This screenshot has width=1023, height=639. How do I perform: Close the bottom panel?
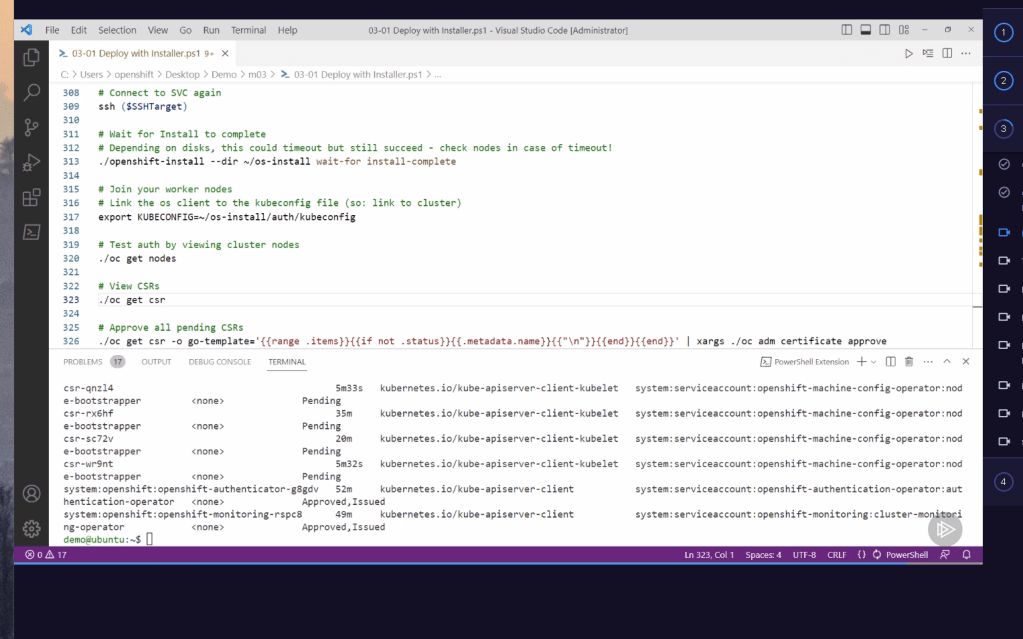point(966,362)
